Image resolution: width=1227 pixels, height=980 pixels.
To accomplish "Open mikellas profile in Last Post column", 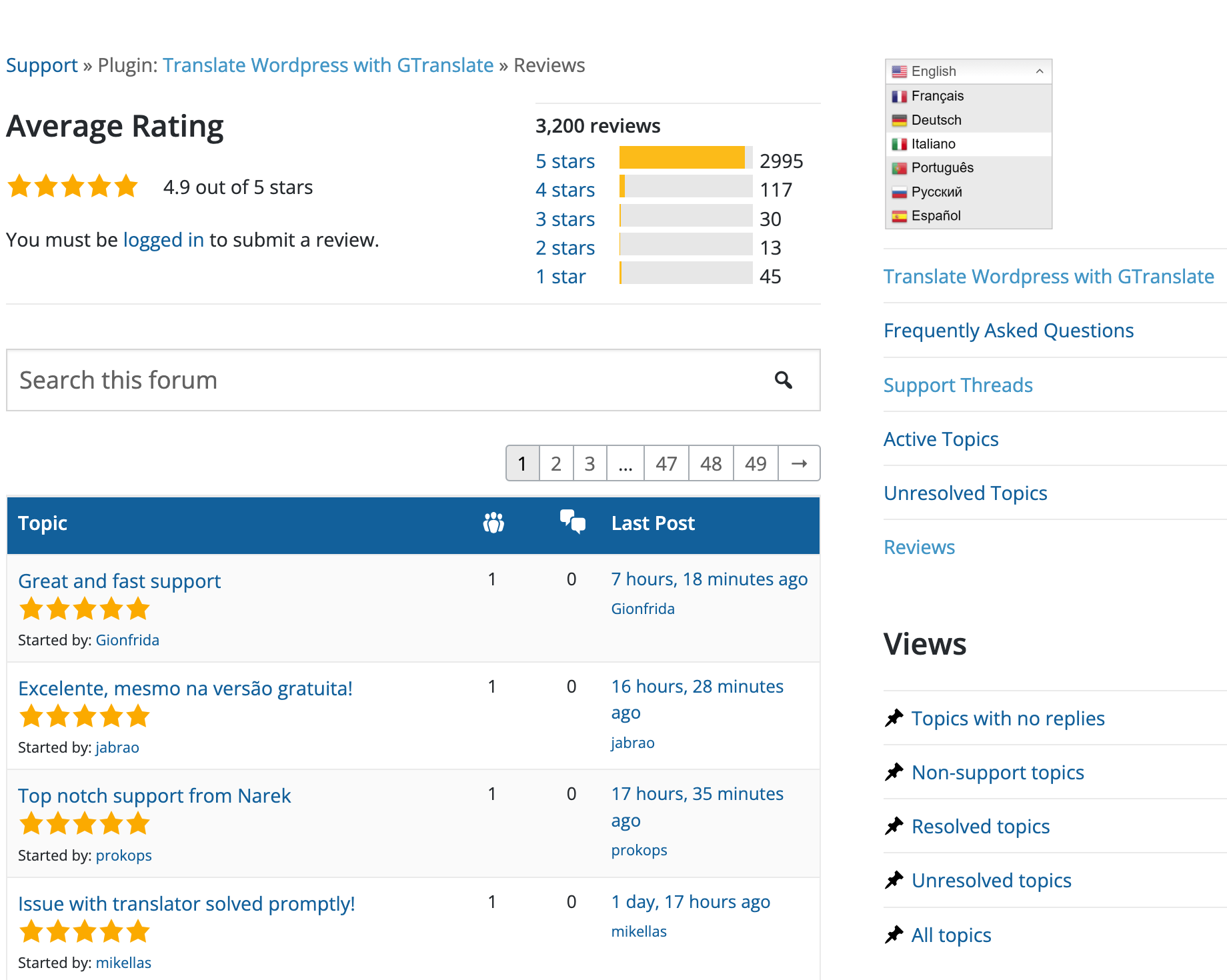I will (x=639, y=931).
